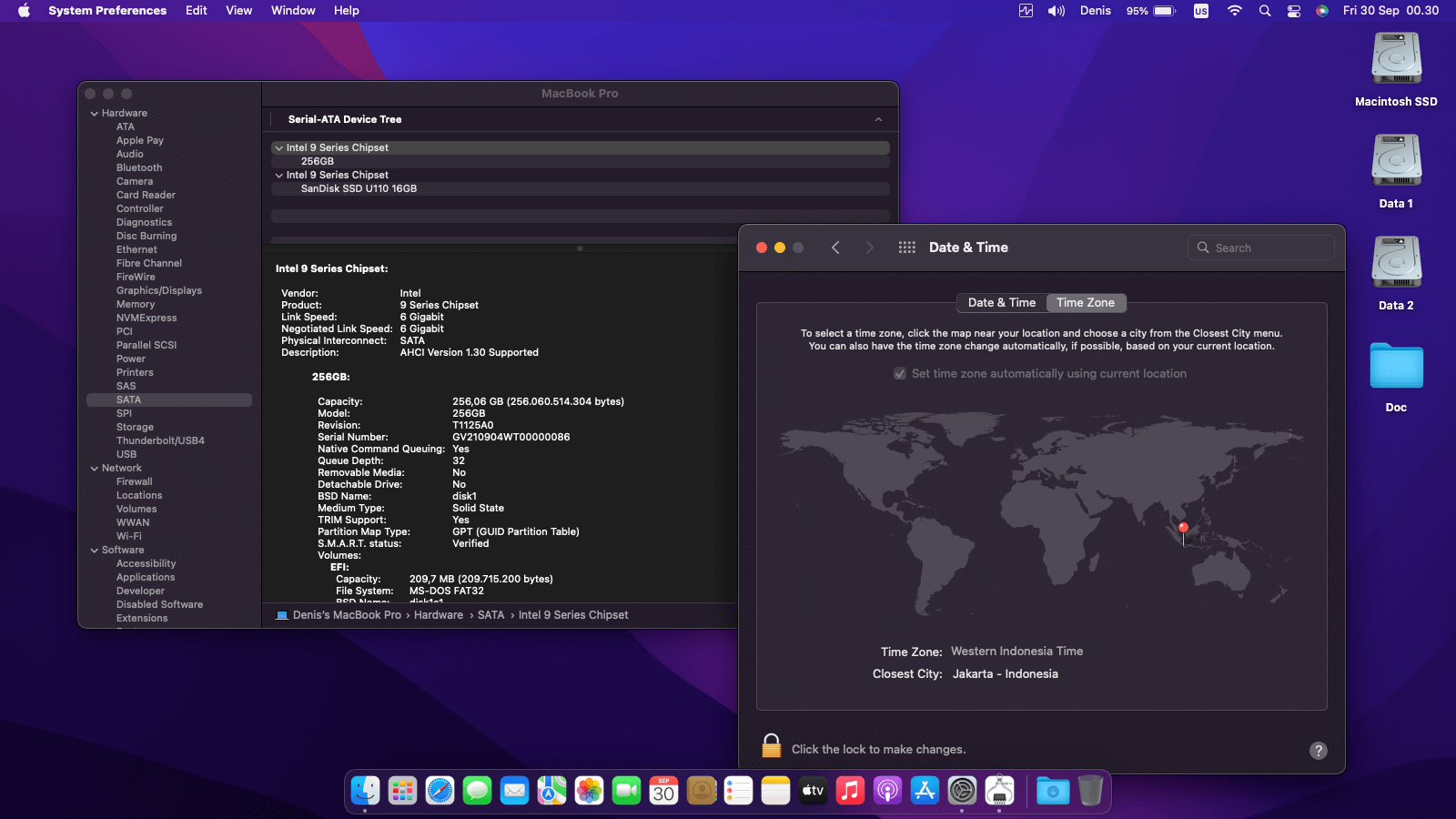The image size is (1456, 819).
Task: Click System Information icon in dock
Action: coord(999,790)
